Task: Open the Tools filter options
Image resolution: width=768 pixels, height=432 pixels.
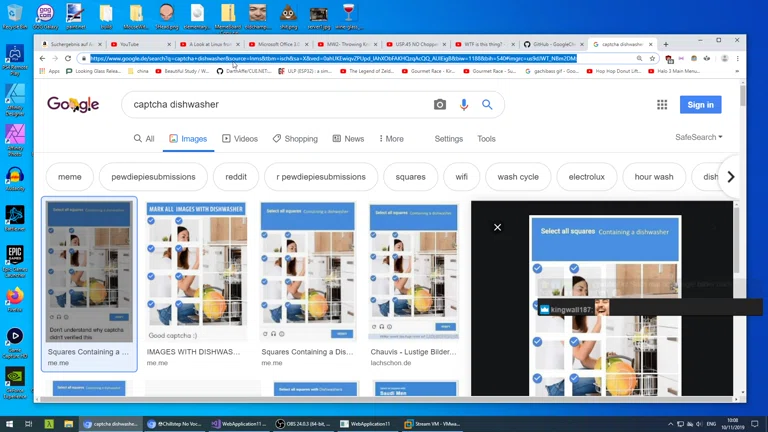Action: coord(486,139)
